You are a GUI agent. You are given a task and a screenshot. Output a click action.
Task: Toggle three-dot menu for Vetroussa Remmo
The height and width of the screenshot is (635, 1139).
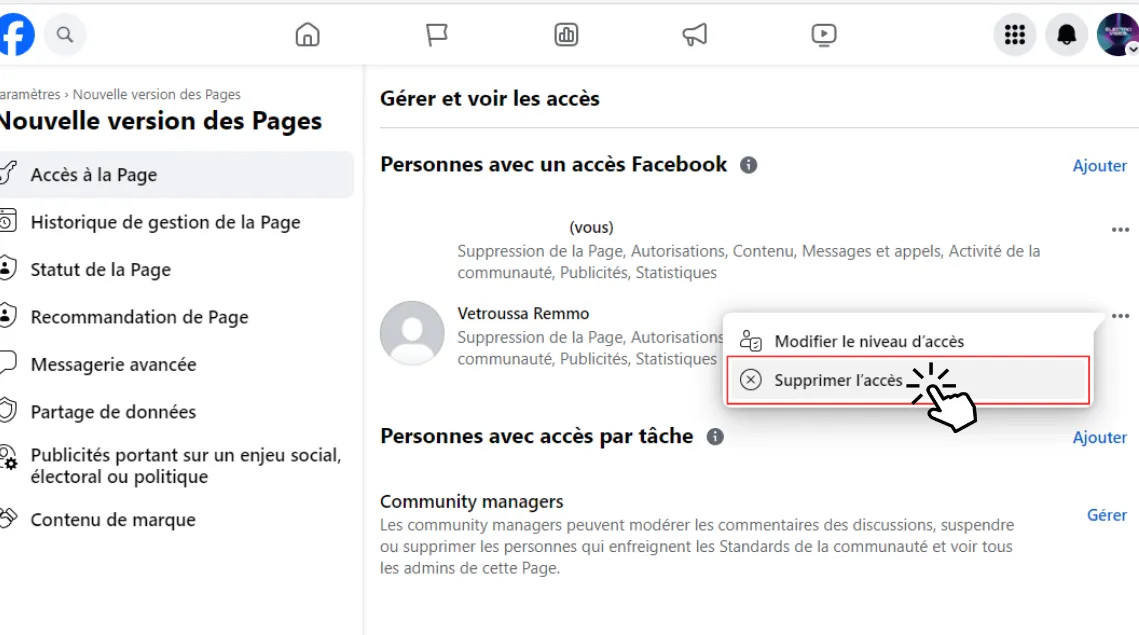[x=1120, y=316]
